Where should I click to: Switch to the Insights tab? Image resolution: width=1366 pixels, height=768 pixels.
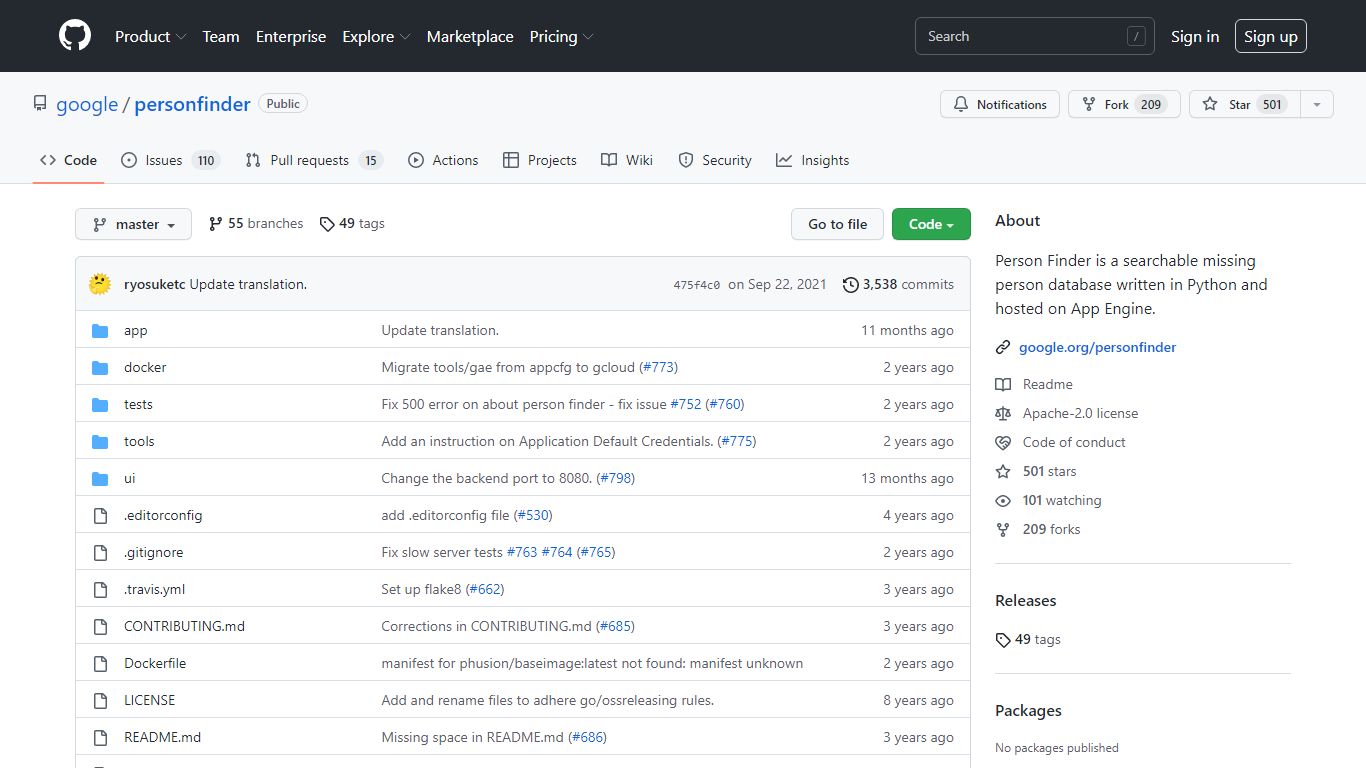813,160
